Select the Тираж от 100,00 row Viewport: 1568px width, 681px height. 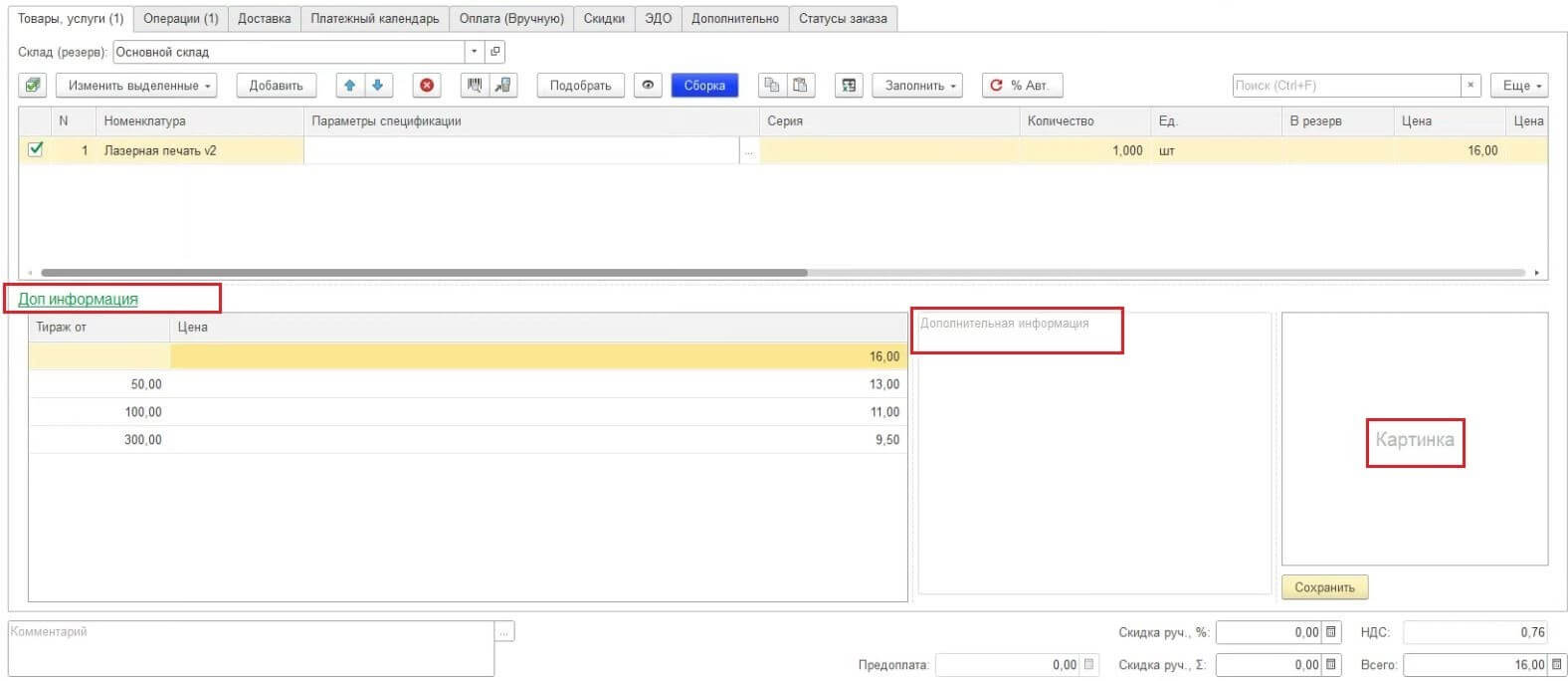click(x=468, y=412)
